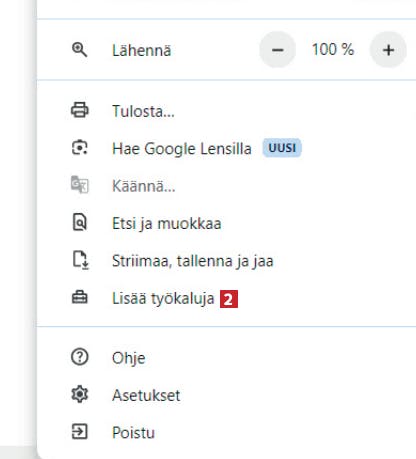Click the printer icon next to Tulosta
Viewport: 416px width, 459px height.
pos(80,110)
